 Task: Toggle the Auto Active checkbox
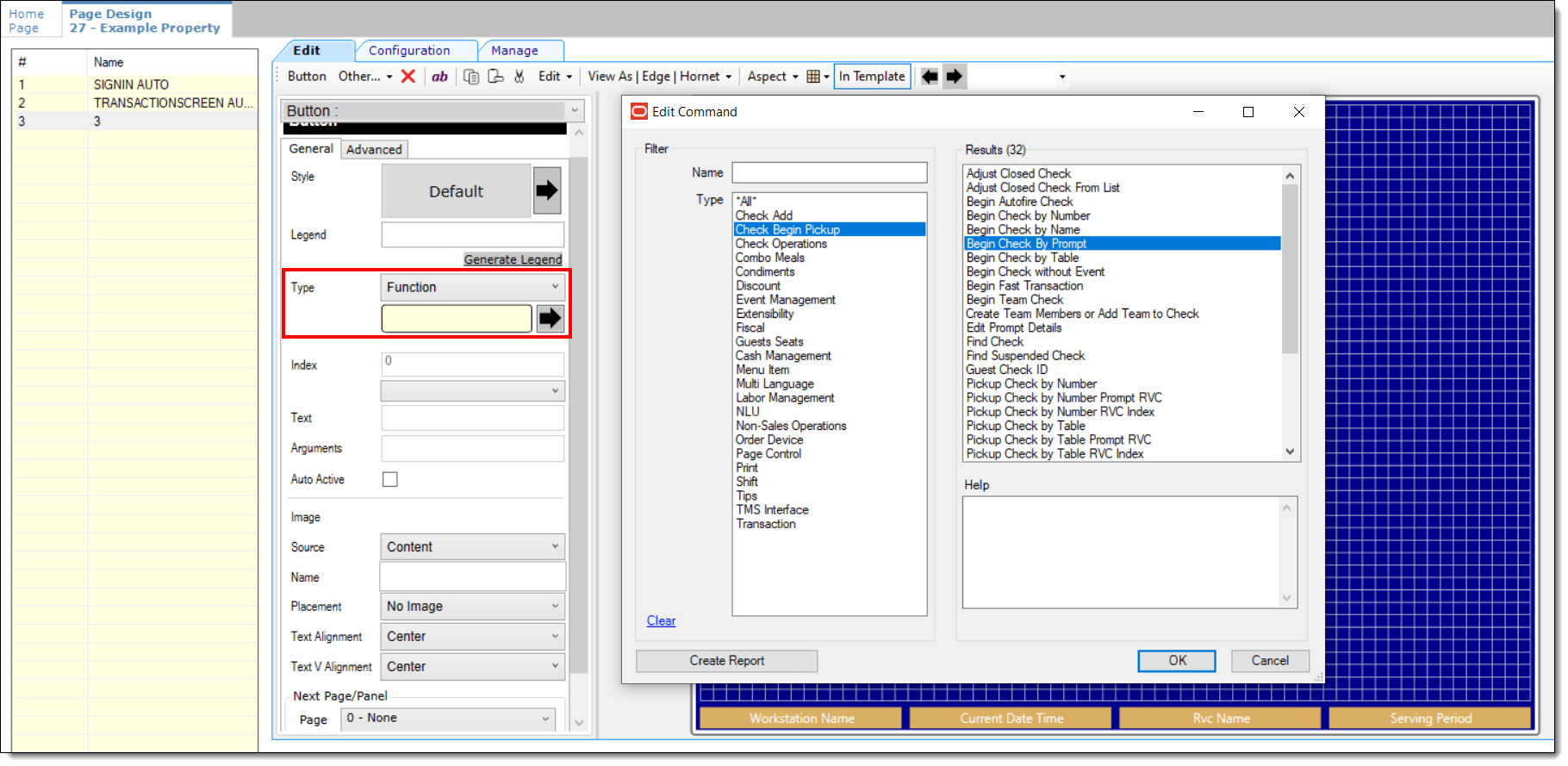coord(390,480)
